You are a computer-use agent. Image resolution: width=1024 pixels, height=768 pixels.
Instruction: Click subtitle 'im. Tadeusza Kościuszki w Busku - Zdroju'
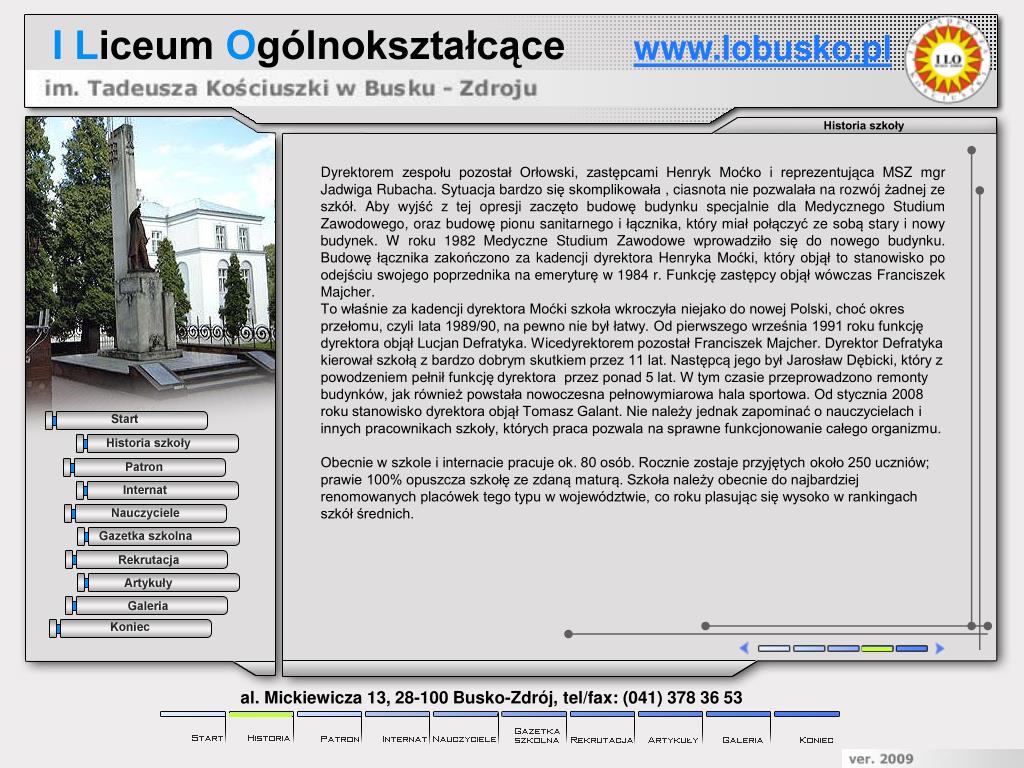coord(291,88)
